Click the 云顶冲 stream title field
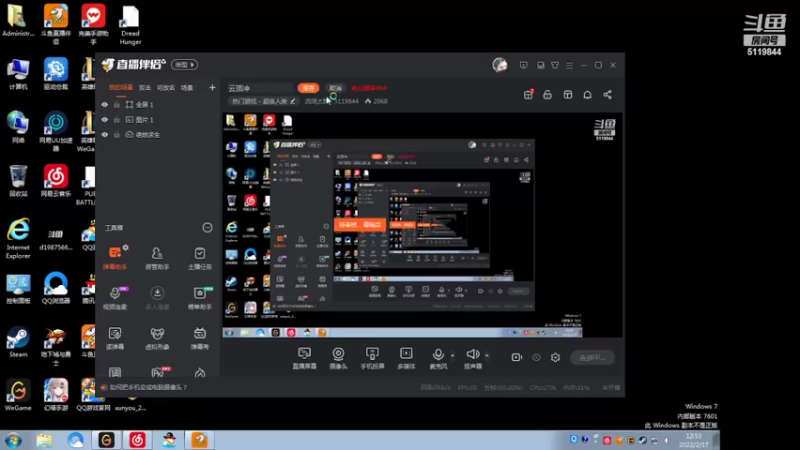This screenshot has width=800, height=450. [259, 88]
